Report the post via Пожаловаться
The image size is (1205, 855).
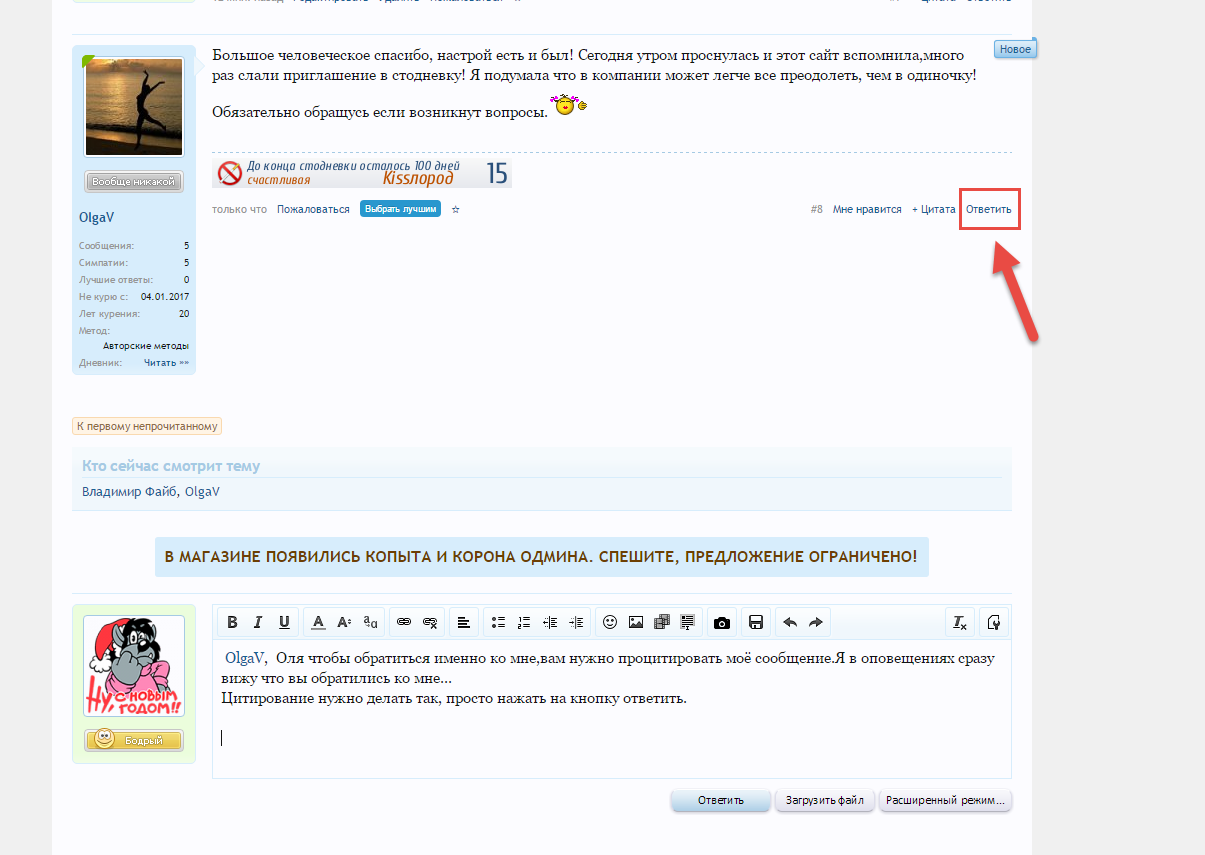[313, 210]
